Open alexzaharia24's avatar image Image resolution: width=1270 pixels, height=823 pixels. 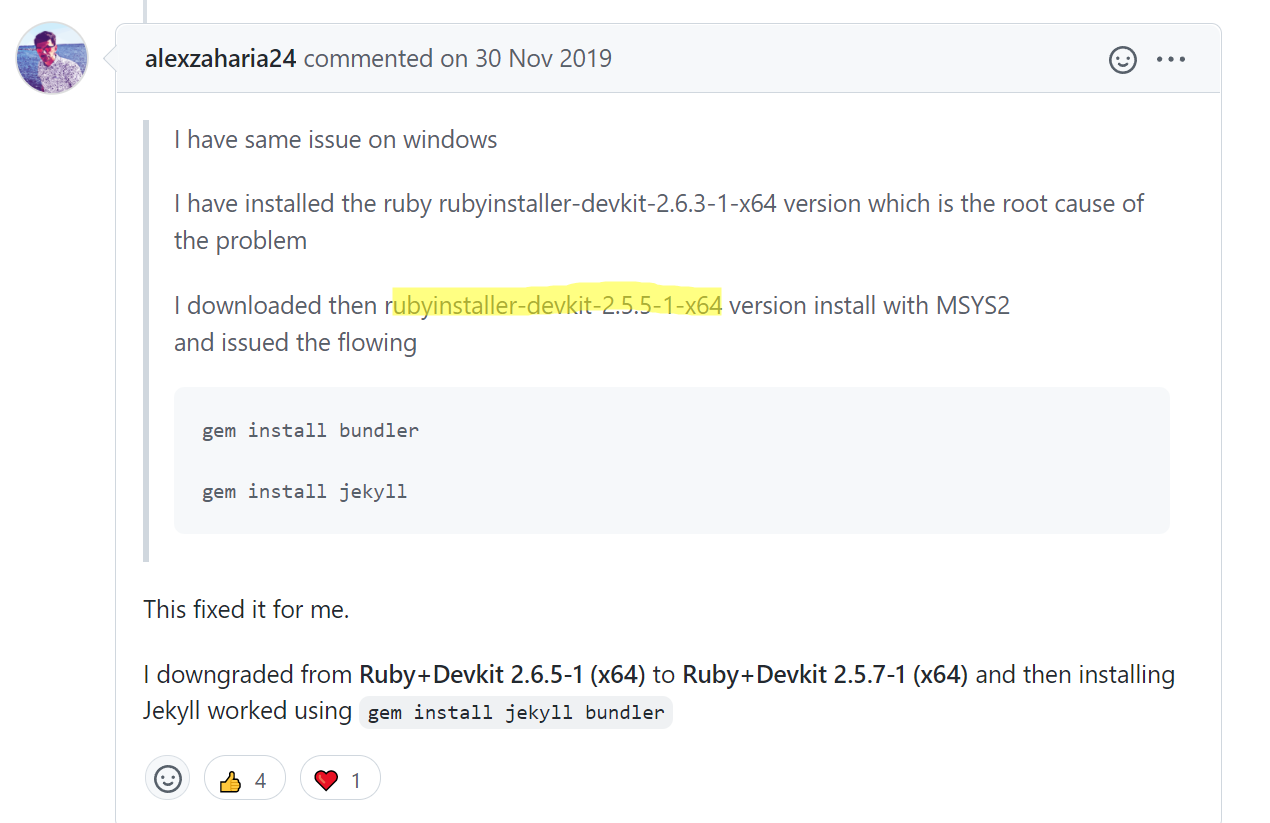52,58
